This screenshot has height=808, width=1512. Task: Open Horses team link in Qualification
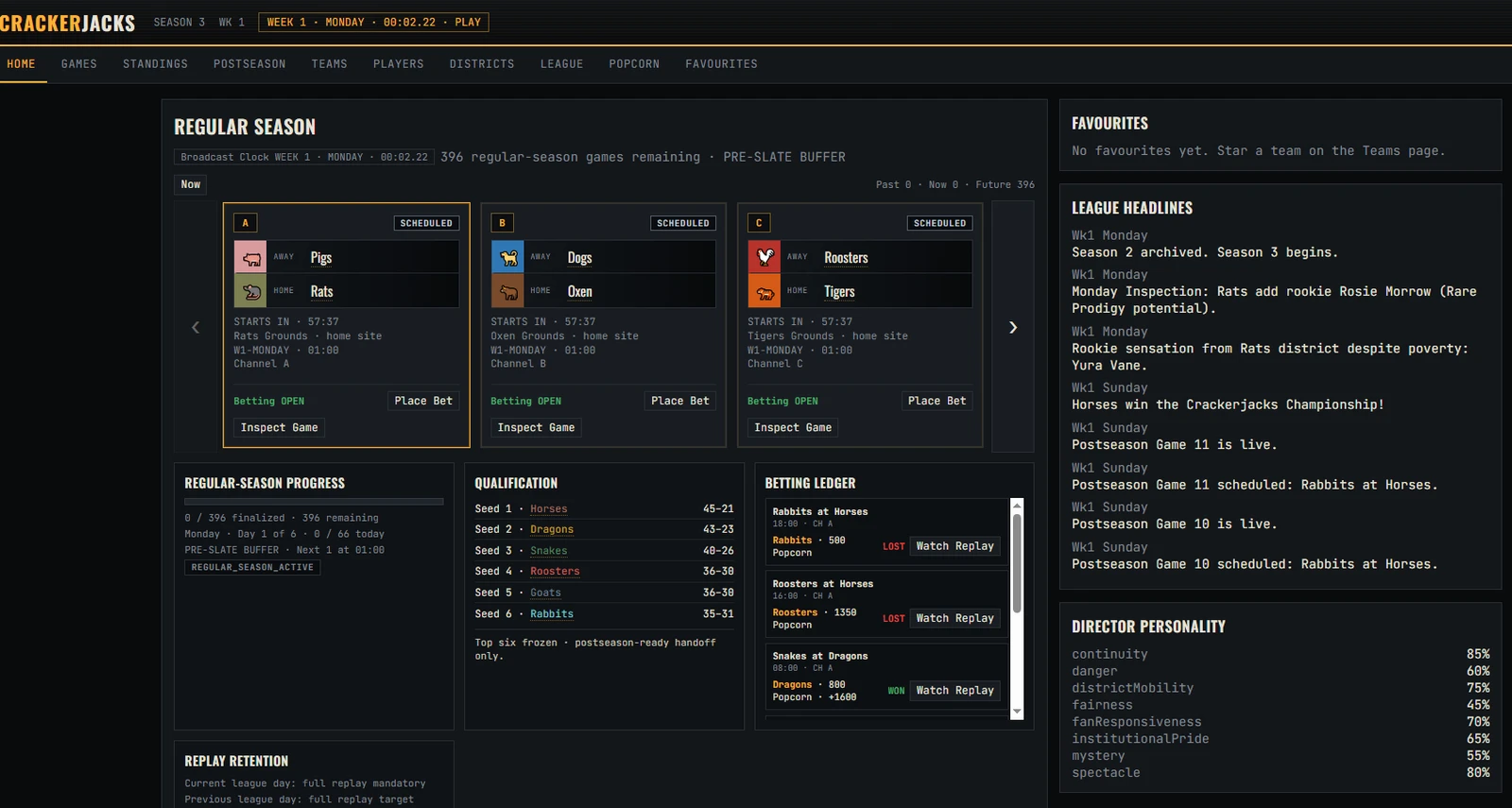[x=549, y=509]
